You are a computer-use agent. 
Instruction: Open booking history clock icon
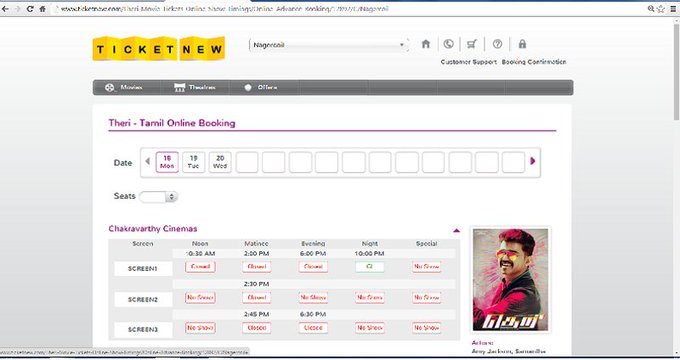448,44
